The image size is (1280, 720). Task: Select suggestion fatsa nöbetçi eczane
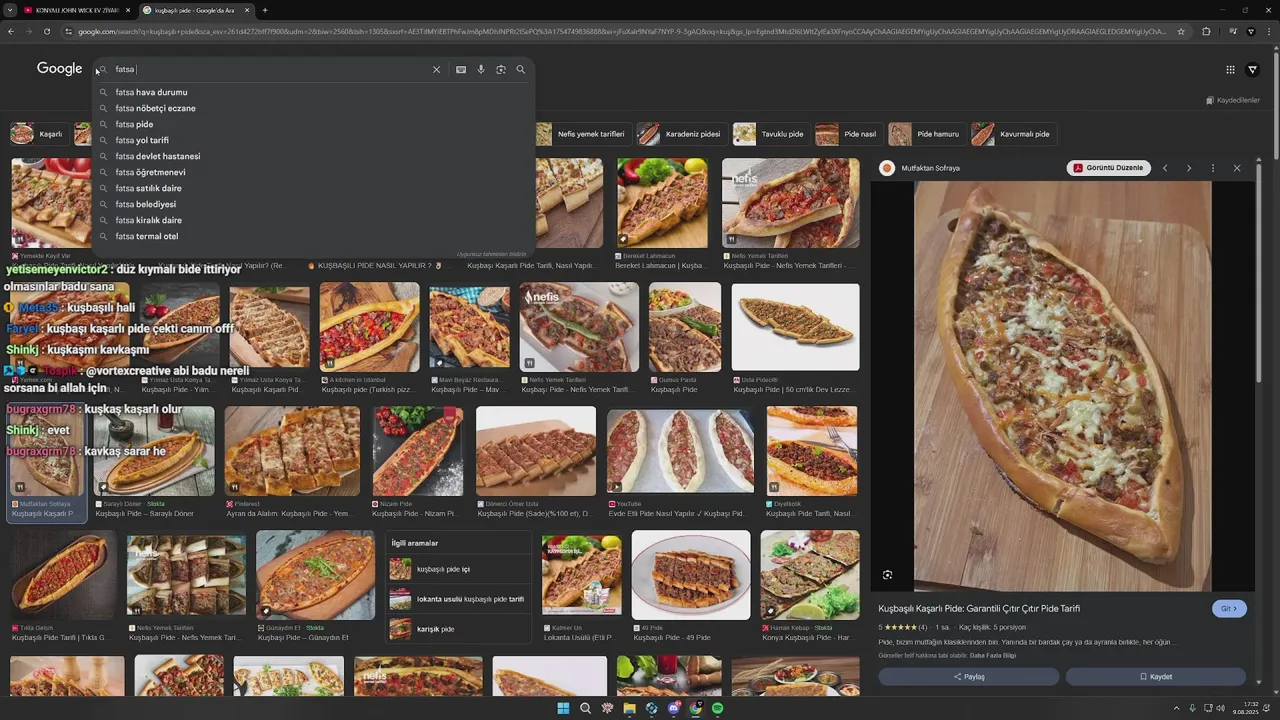(x=315, y=108)
